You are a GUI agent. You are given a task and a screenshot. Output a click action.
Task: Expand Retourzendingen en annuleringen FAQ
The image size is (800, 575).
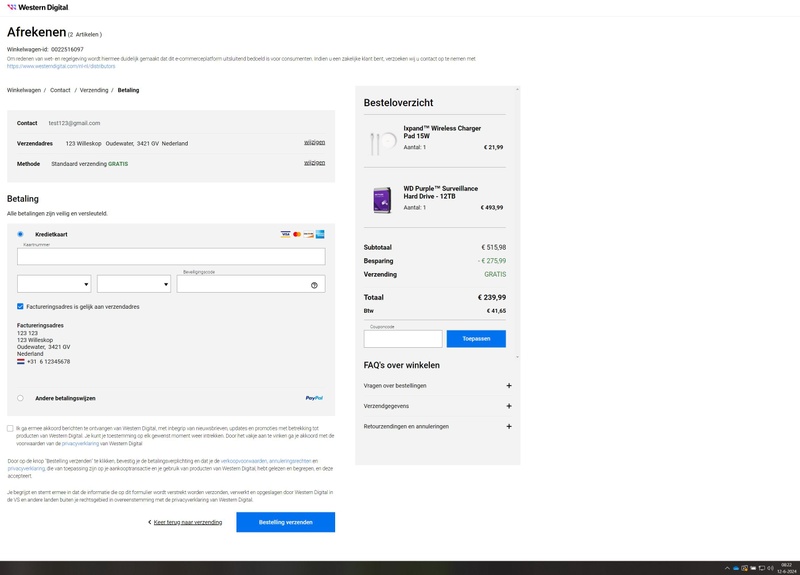[438, 427]
